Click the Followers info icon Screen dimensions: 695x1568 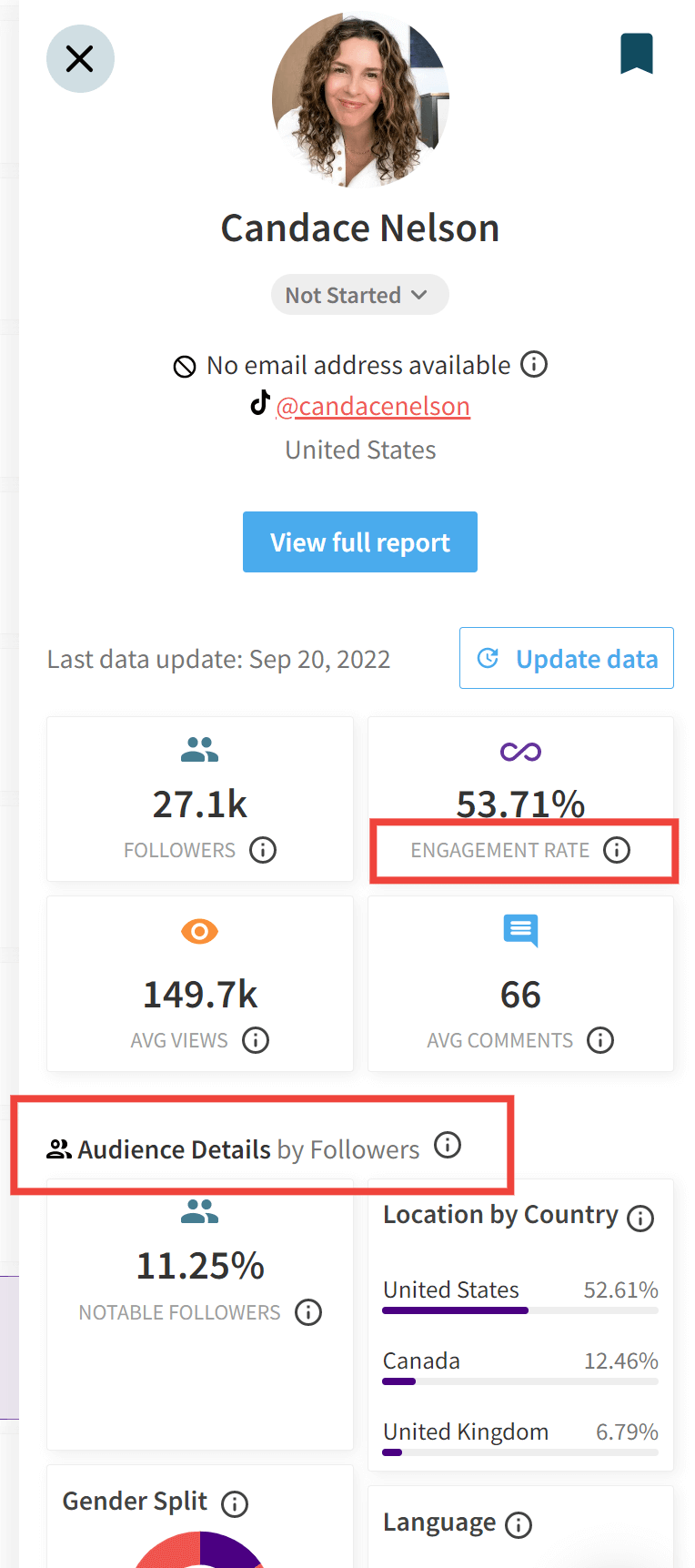coord(263,850)
